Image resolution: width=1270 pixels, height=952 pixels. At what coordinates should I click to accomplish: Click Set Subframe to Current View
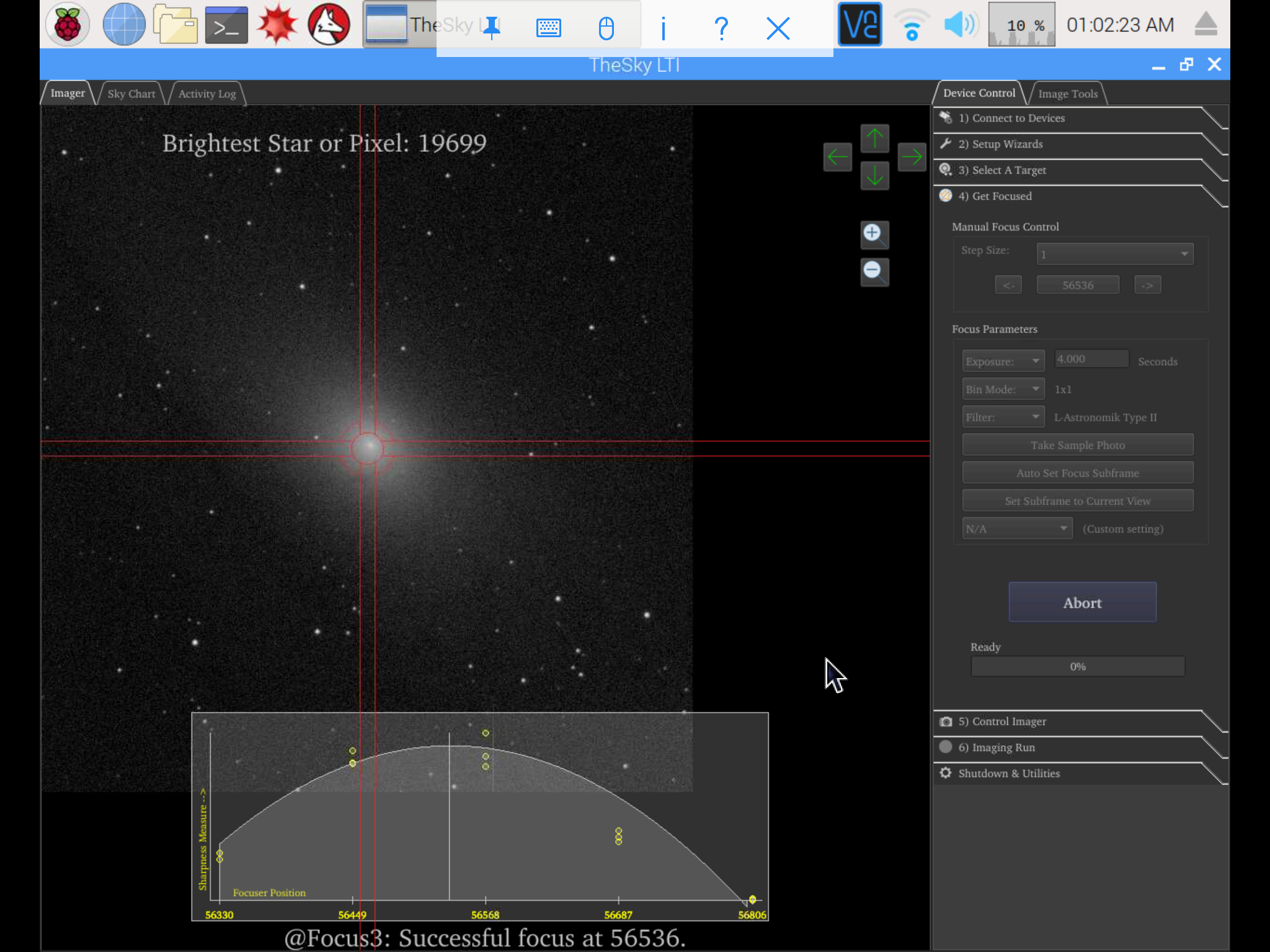coord(1078,501)
